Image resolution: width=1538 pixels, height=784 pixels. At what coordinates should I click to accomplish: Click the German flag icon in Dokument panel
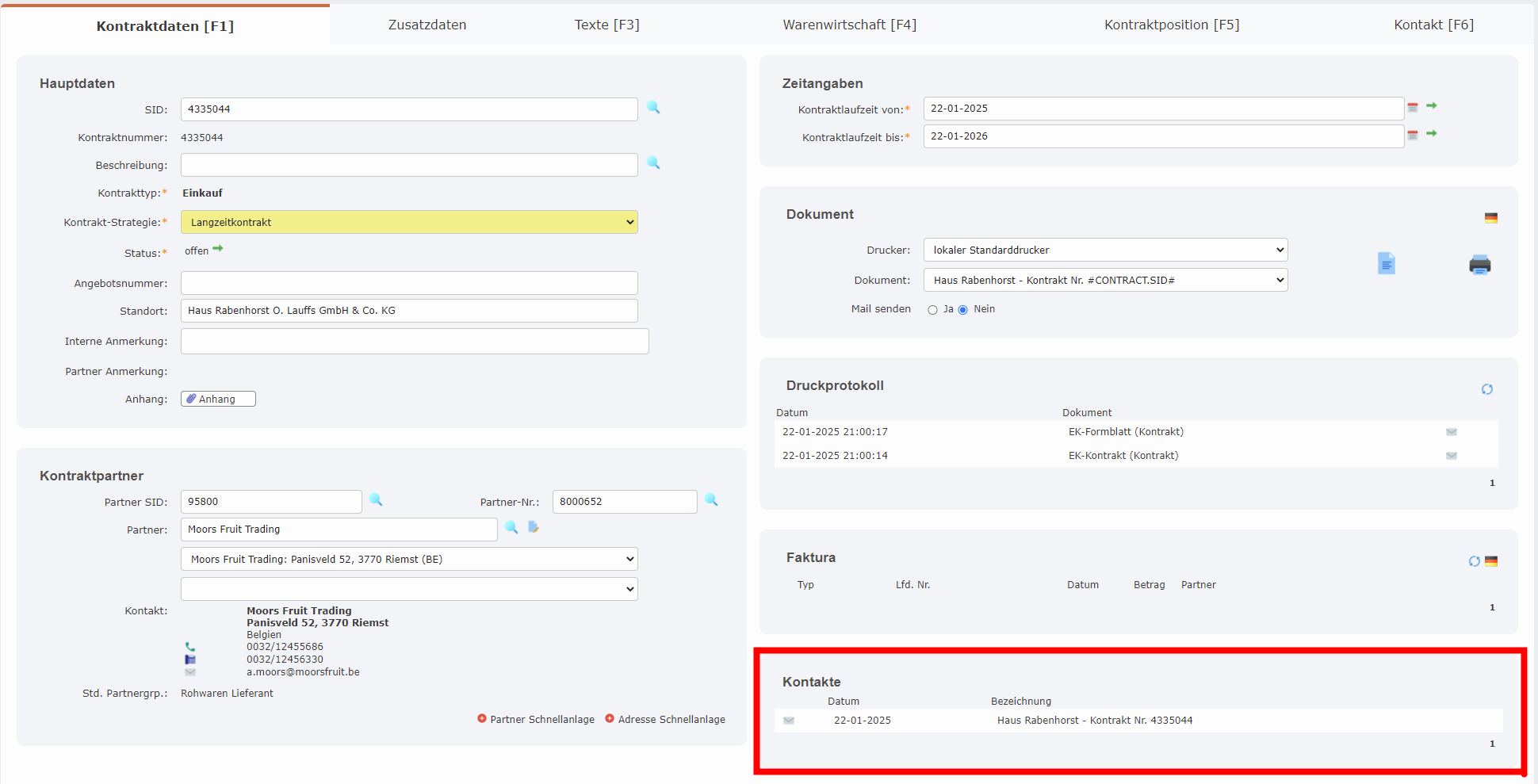tap(1491, 218)
